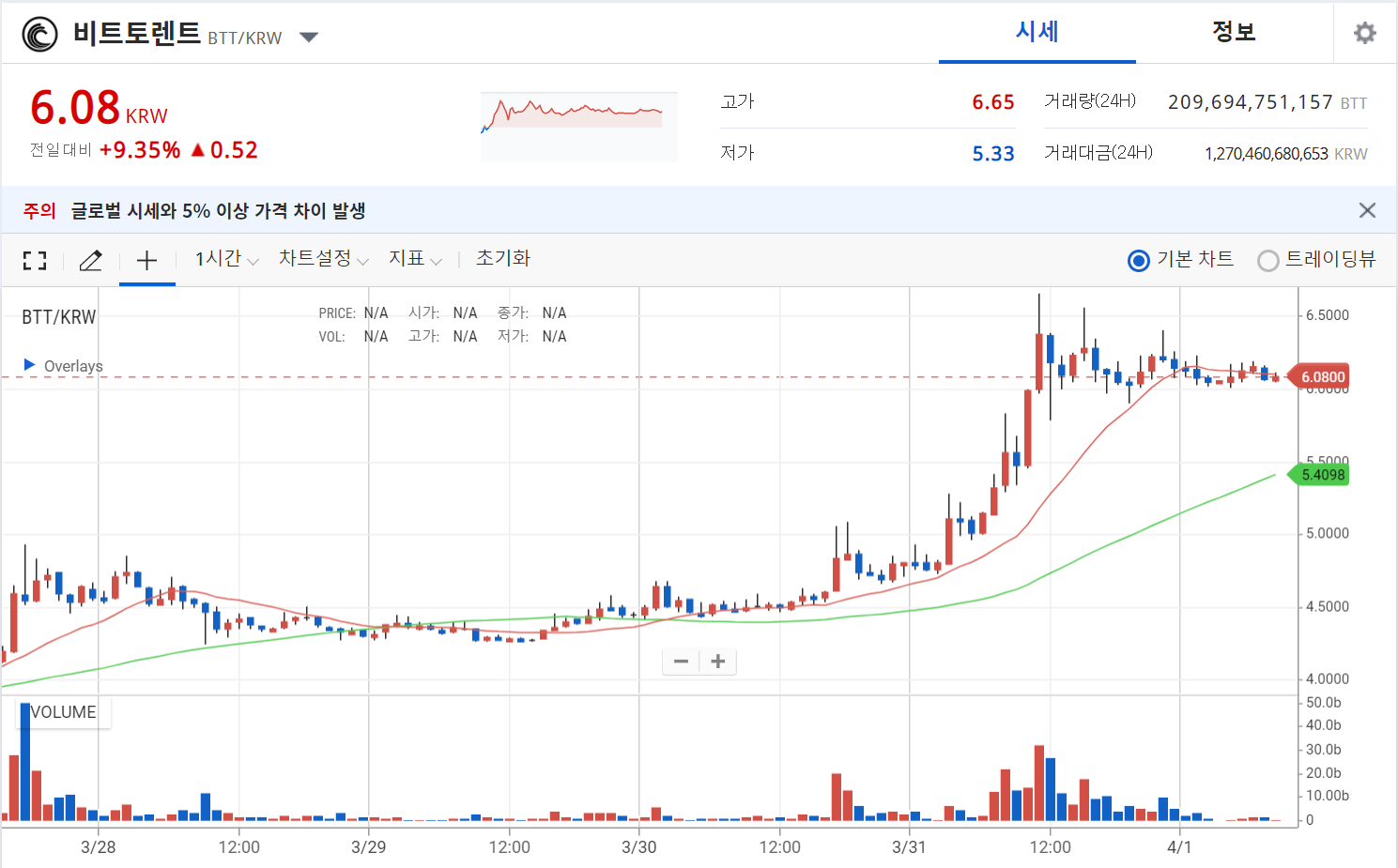Click the VOLUME label
Viewport: 1398px width, 868px height.
[64, 712]
